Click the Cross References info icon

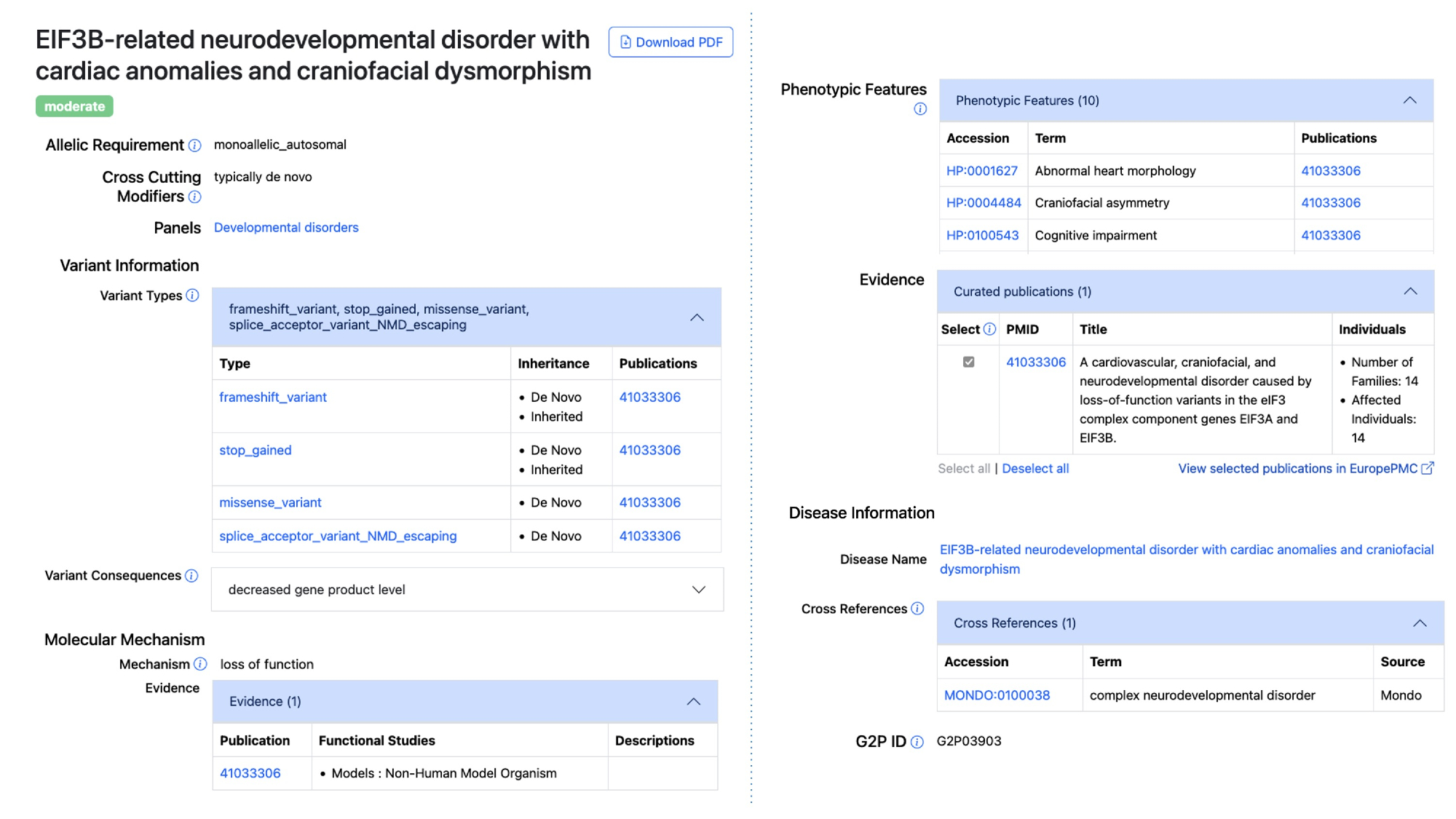tap(917, 609)
